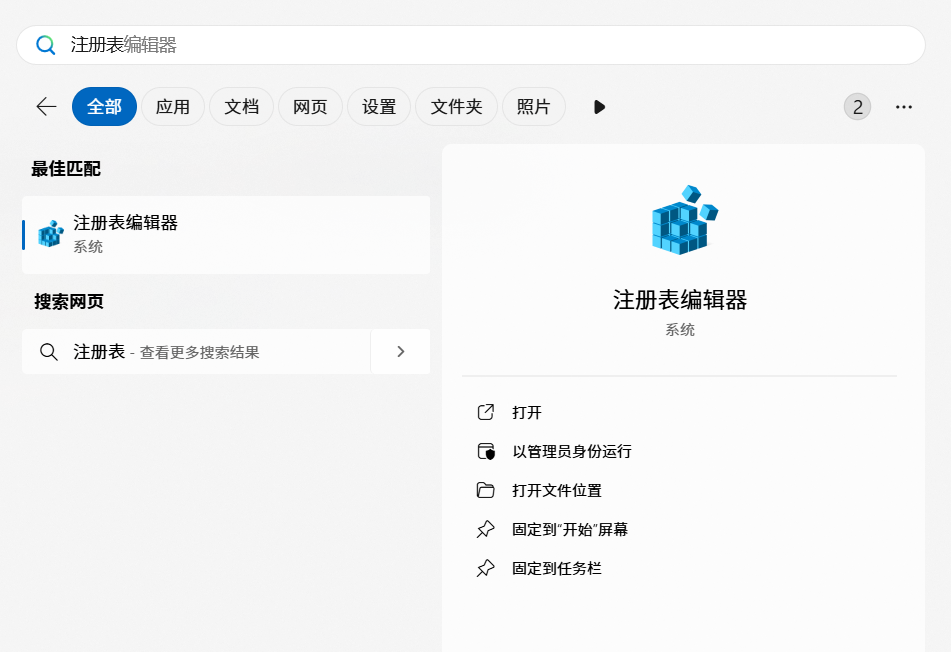Image resolution: width=951 pixels, height=652 pixels.
Task: Click the pin icon for 固定到任务栏
Action: coord(486,568)
